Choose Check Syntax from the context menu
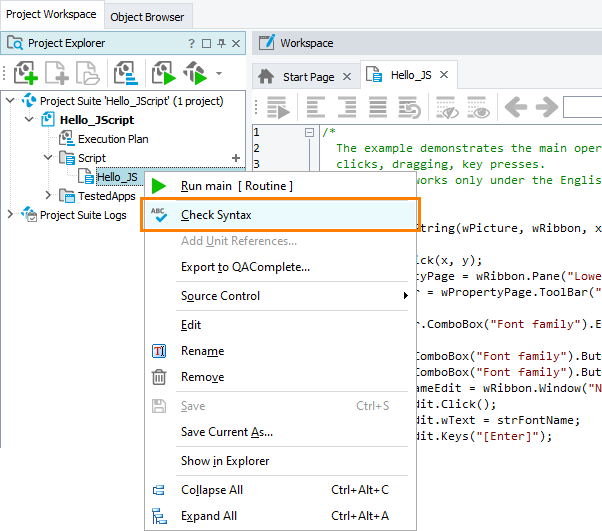The height and width of the screenshot is (531, 602). coord(216,215)
